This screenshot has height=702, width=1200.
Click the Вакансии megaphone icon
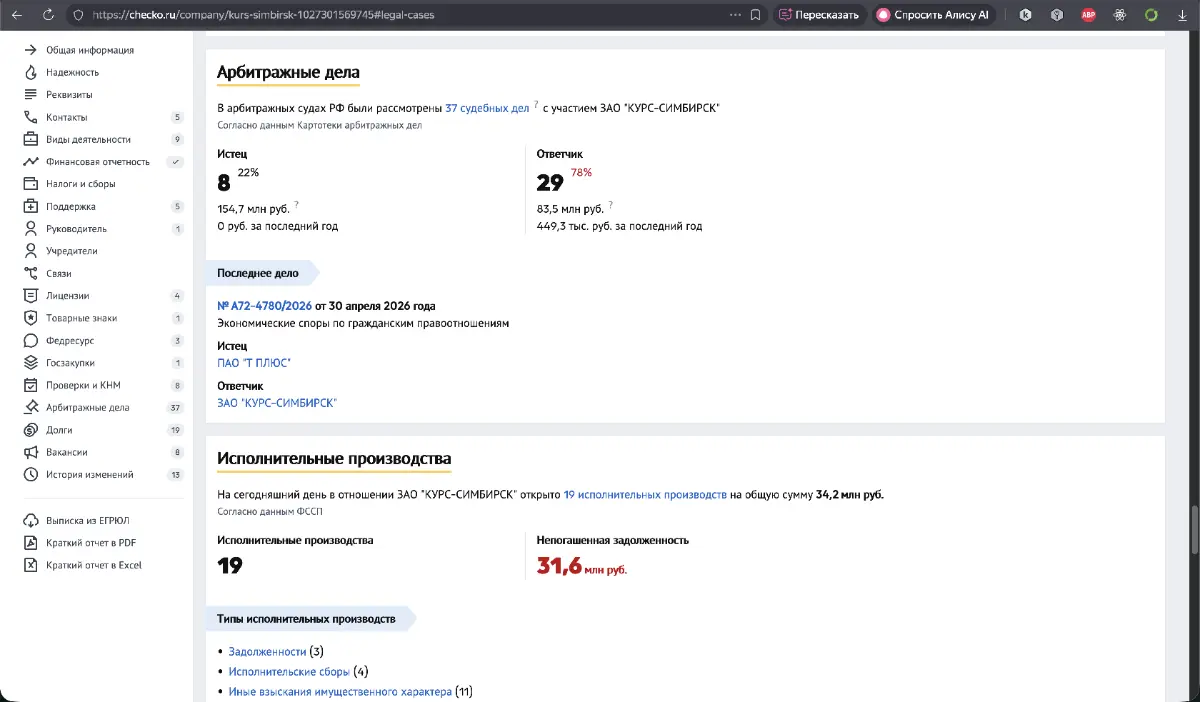[x=29, y=452]
